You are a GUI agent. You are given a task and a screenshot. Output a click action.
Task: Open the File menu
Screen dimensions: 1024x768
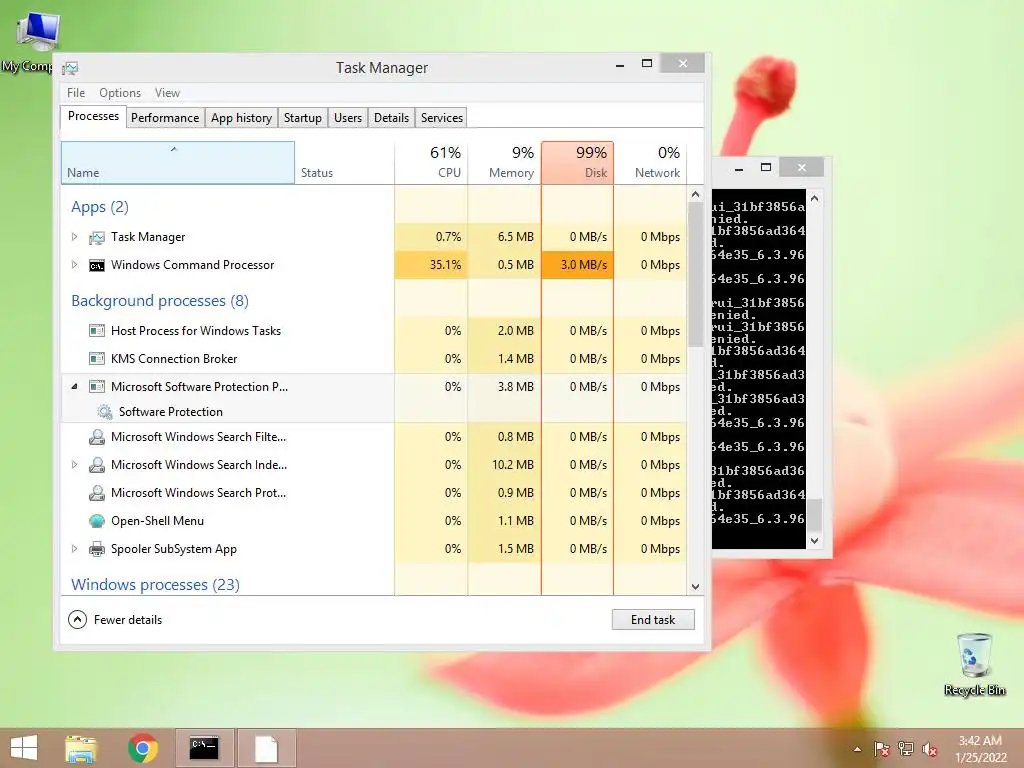pyautogui.click(x=76, y=93)
